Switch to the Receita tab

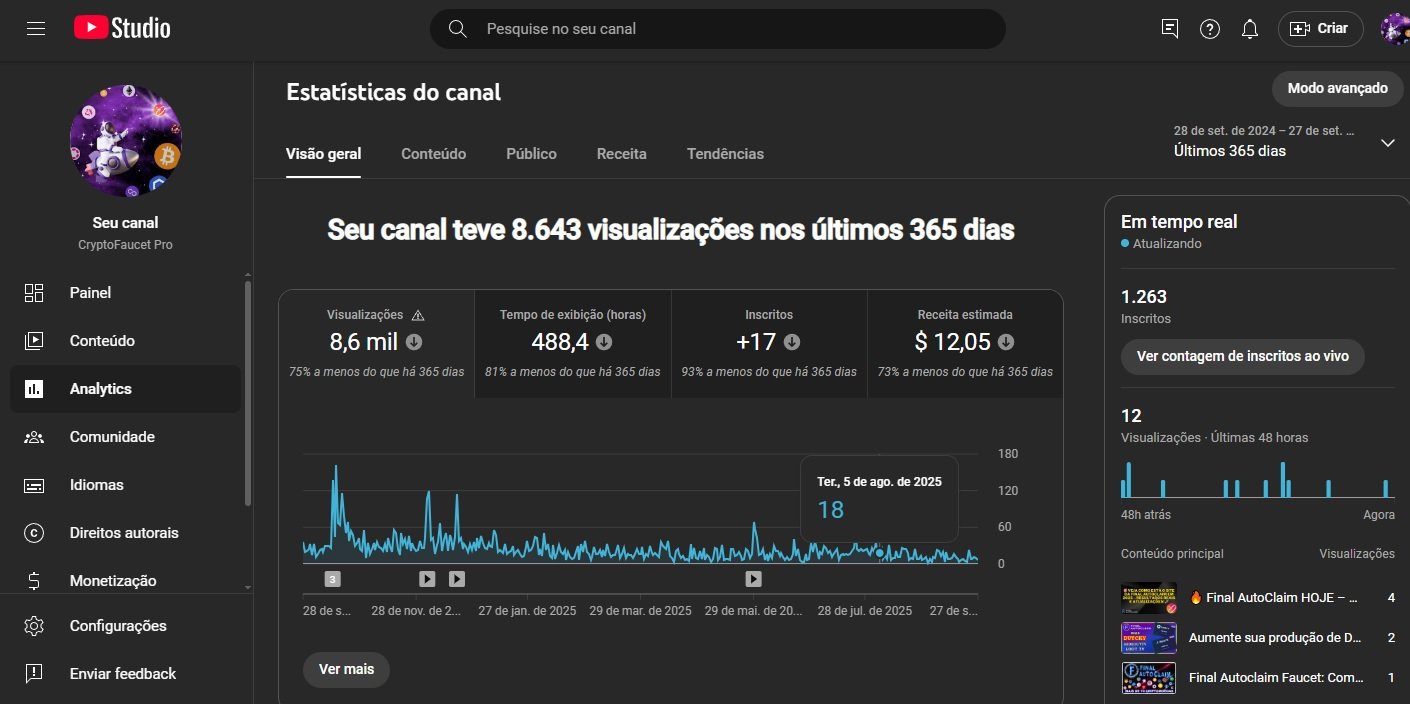[622, 154]
